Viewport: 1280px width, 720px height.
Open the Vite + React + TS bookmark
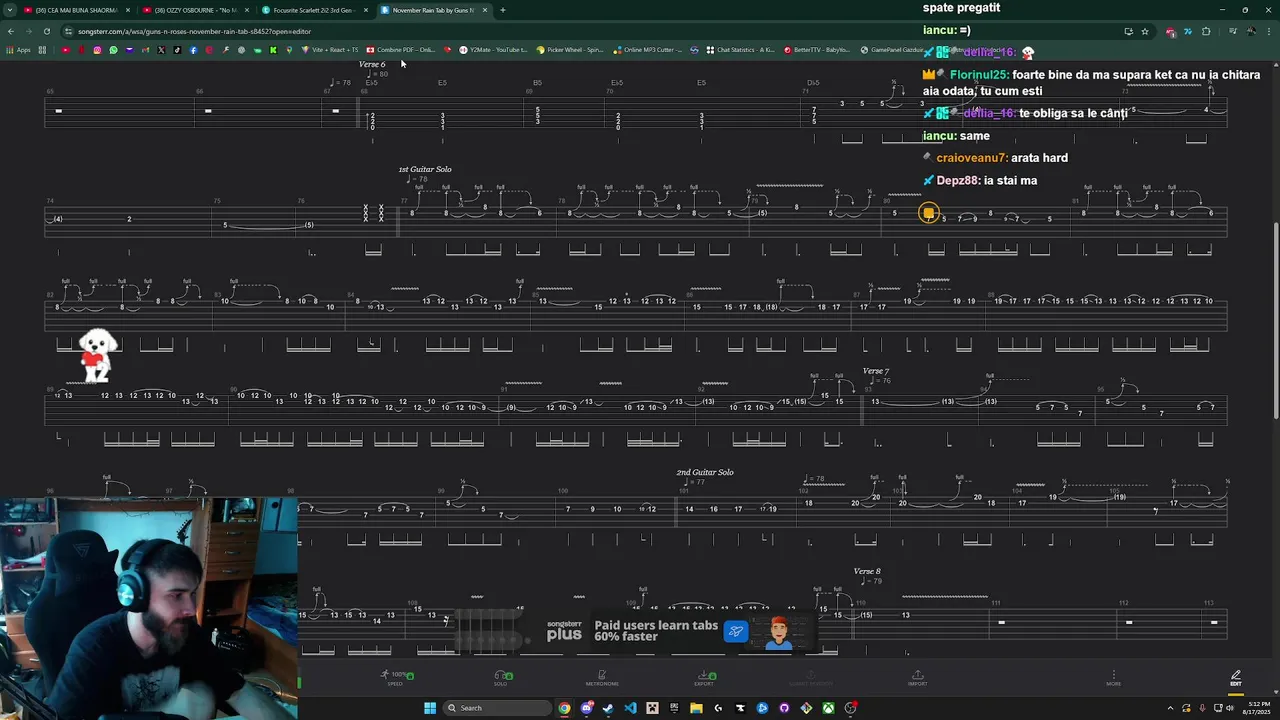330,50
